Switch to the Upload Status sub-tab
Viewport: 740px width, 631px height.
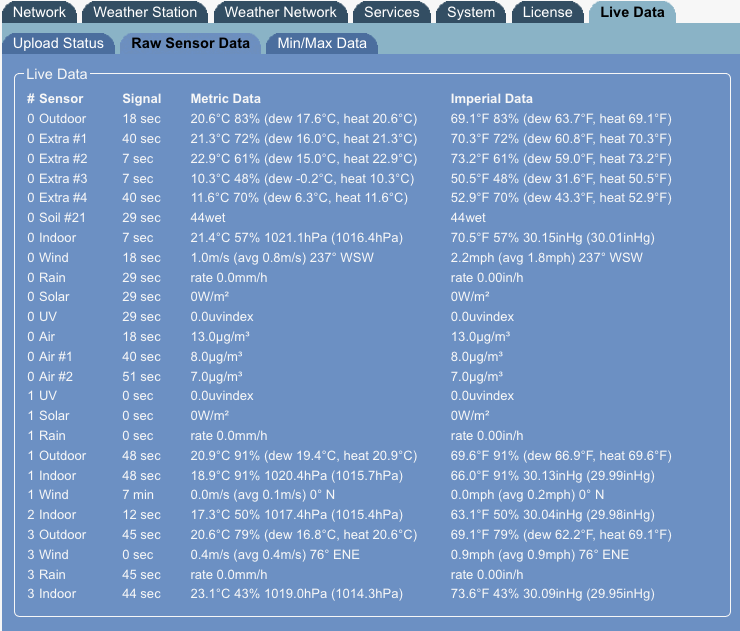58,43
